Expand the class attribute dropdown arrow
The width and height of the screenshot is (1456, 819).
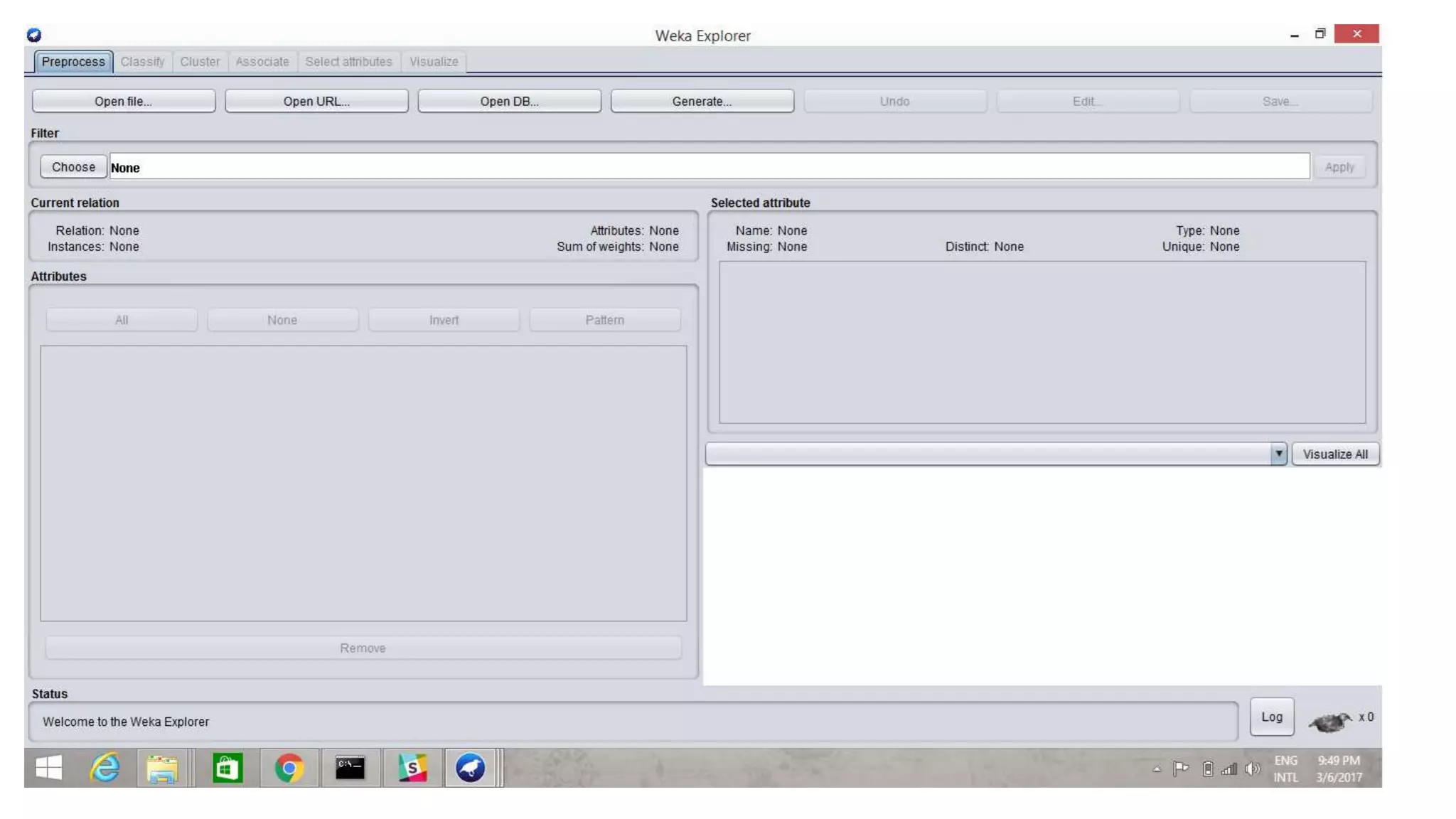click(1278, 454)
